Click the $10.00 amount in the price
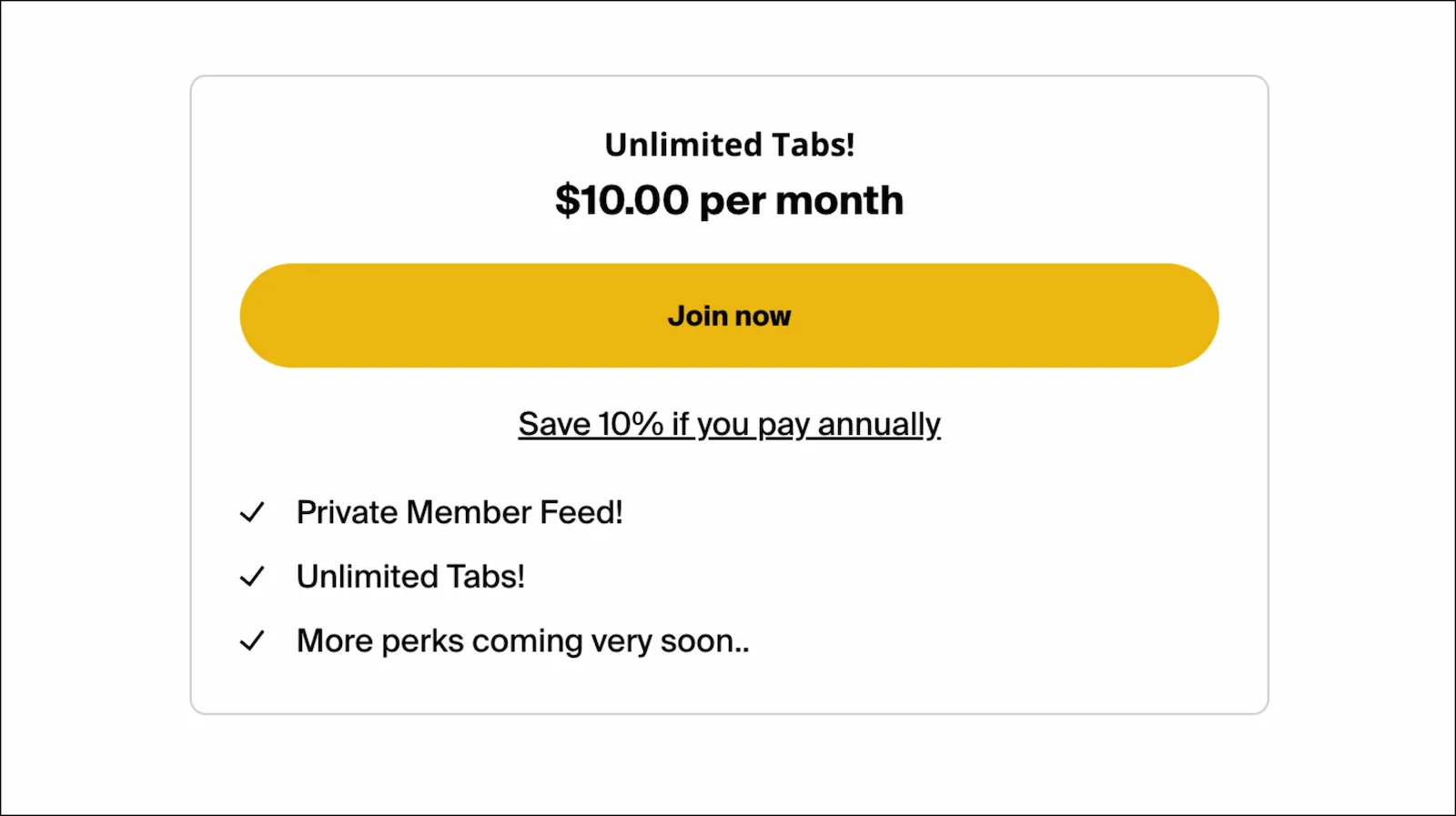 622,200
